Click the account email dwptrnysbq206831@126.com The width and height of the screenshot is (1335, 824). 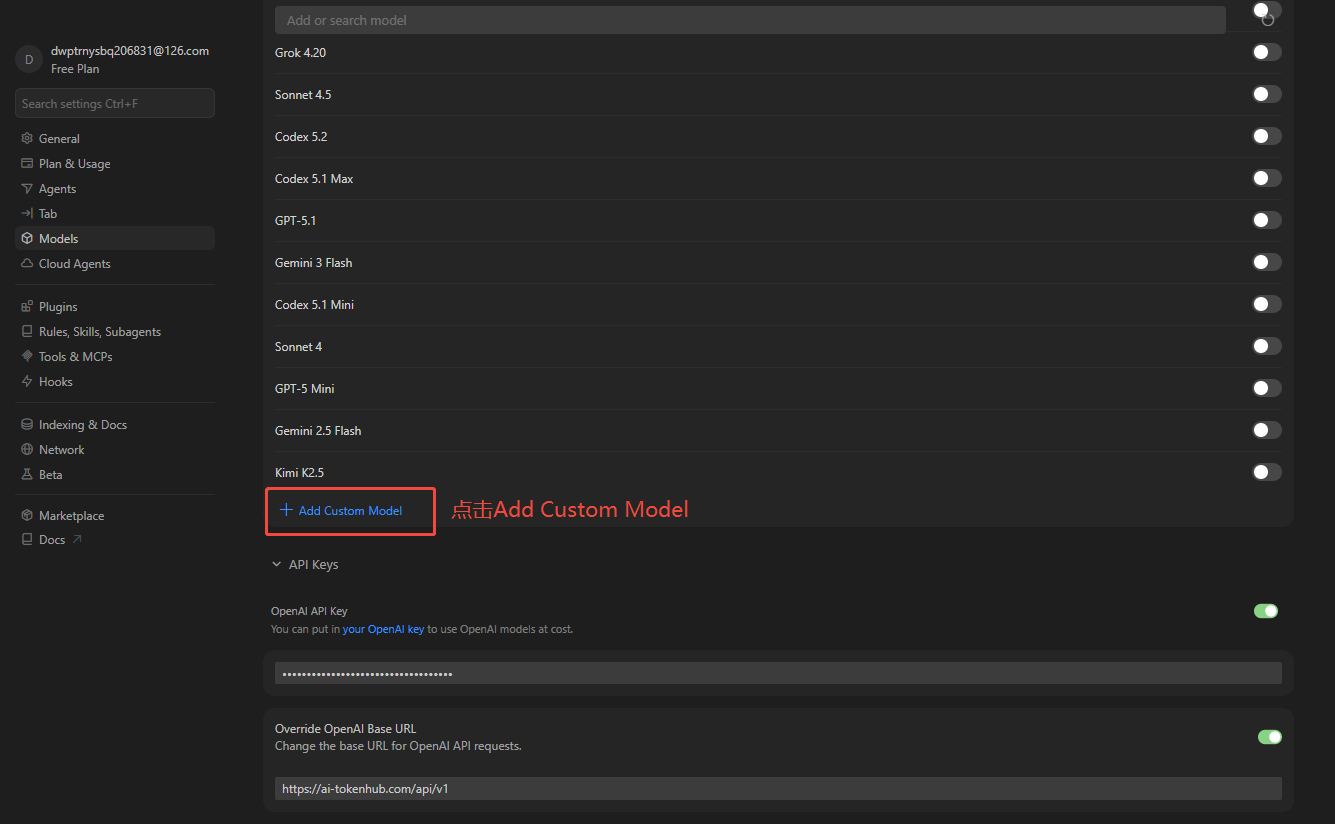tap(130, 51)
